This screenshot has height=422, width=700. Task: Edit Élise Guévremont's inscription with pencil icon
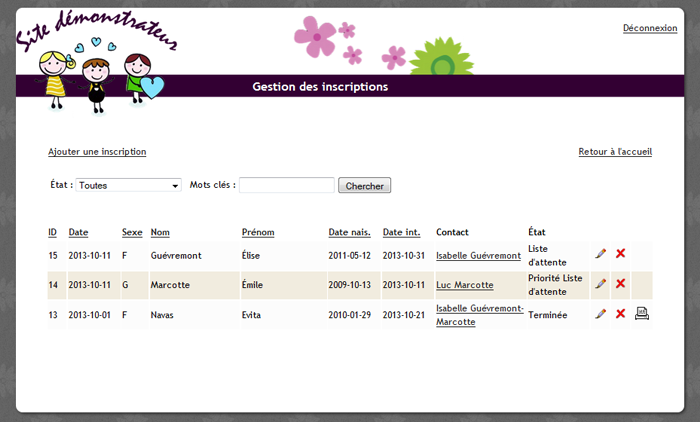600,254
